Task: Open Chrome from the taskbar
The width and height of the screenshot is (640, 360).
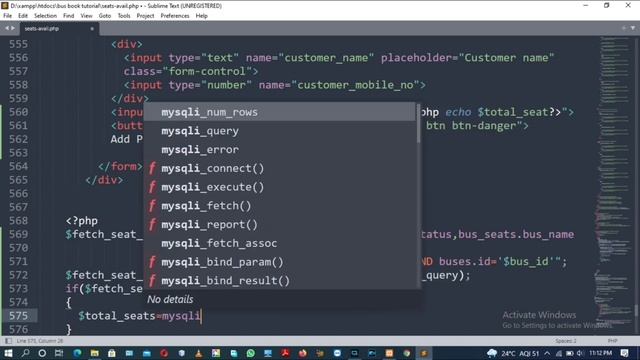Action: point(407,353)
